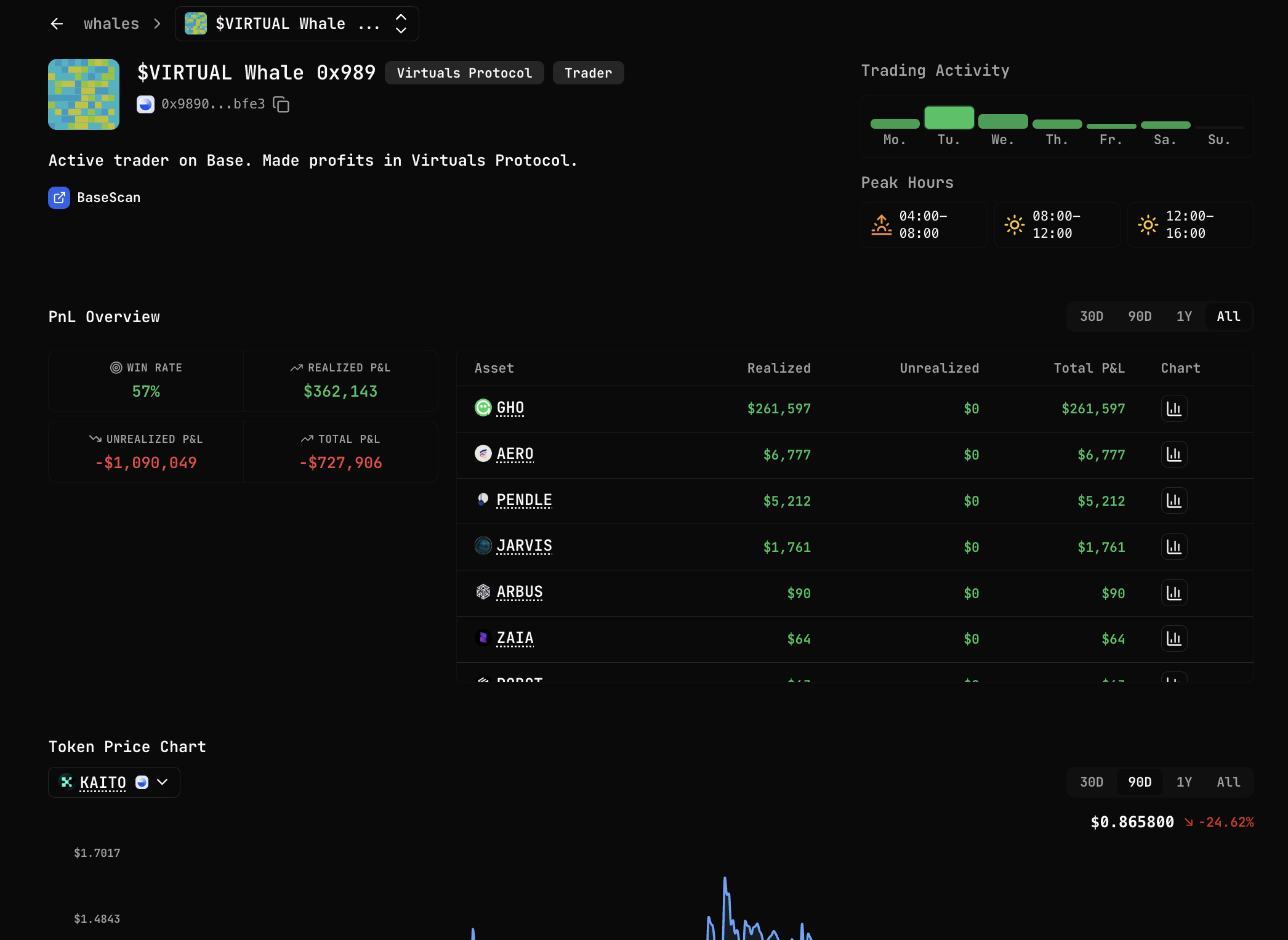Image resolution: width=1288 pixels, height=940 pixels.
Task: Click the Tuesday trading activity bar
Action: [x=948, y=118]
